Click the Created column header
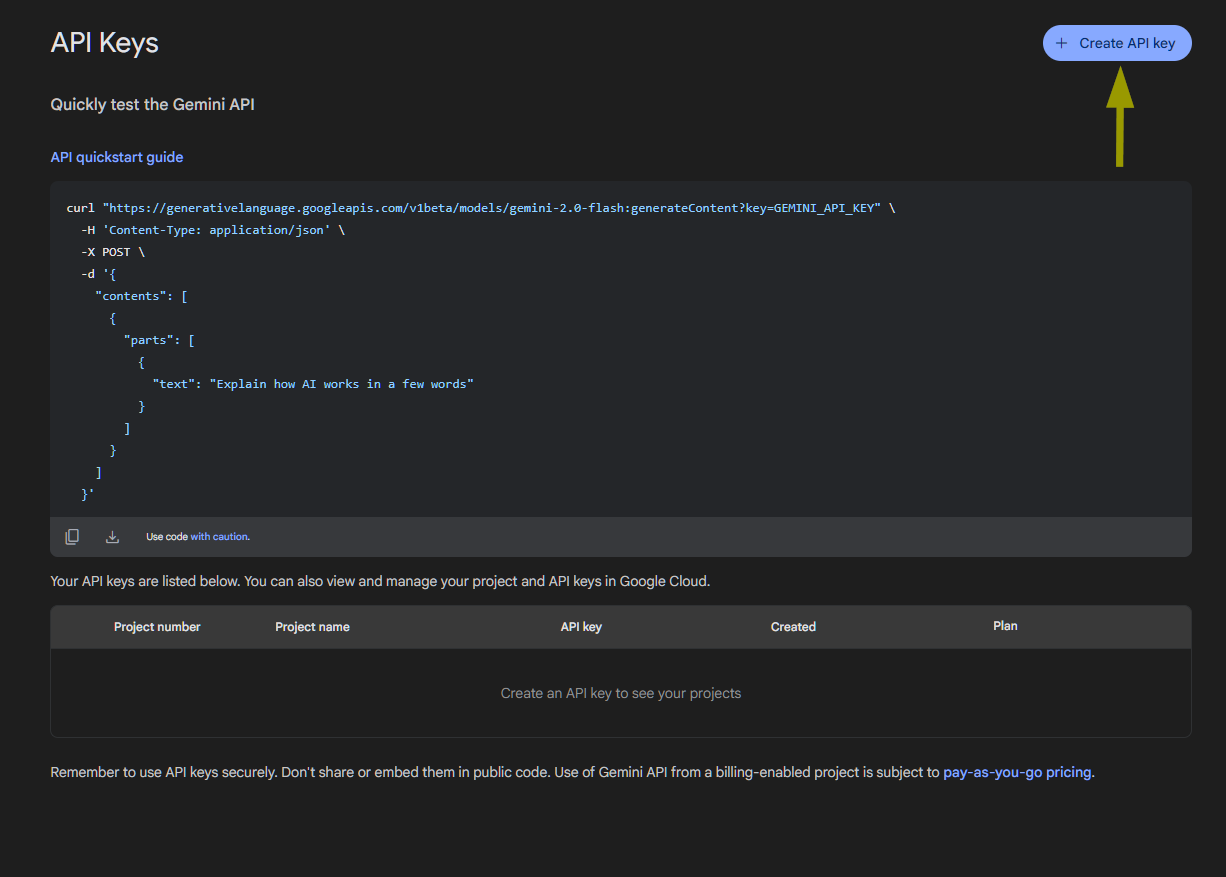 click(x=793, y=627)
